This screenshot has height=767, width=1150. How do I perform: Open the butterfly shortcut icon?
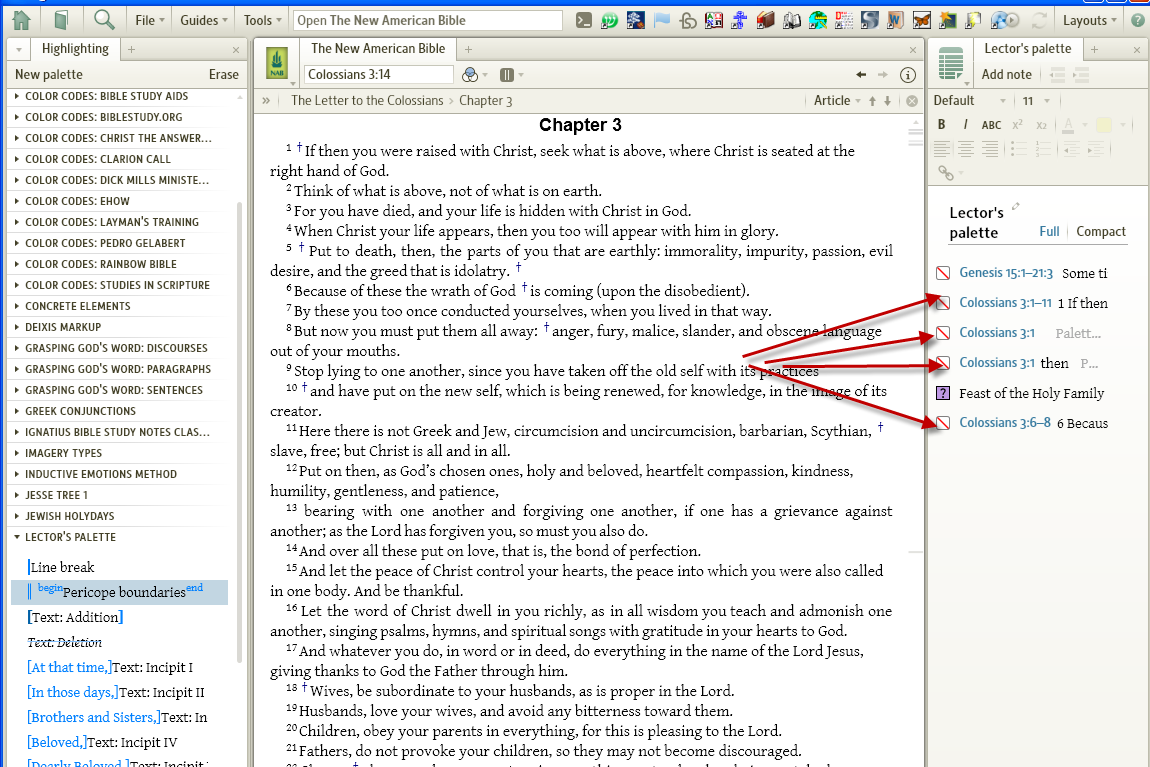point(922,21)
